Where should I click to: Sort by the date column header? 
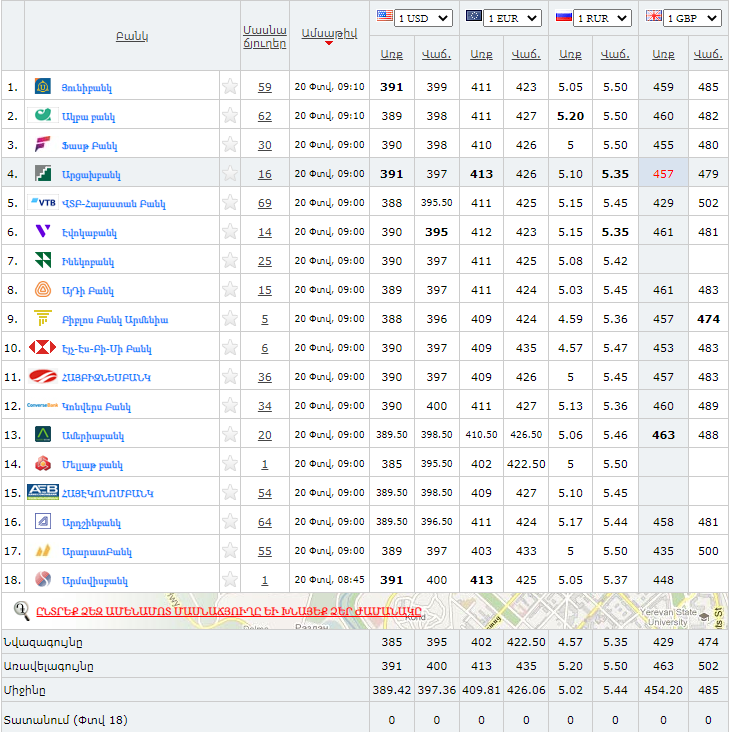(329, 34)
